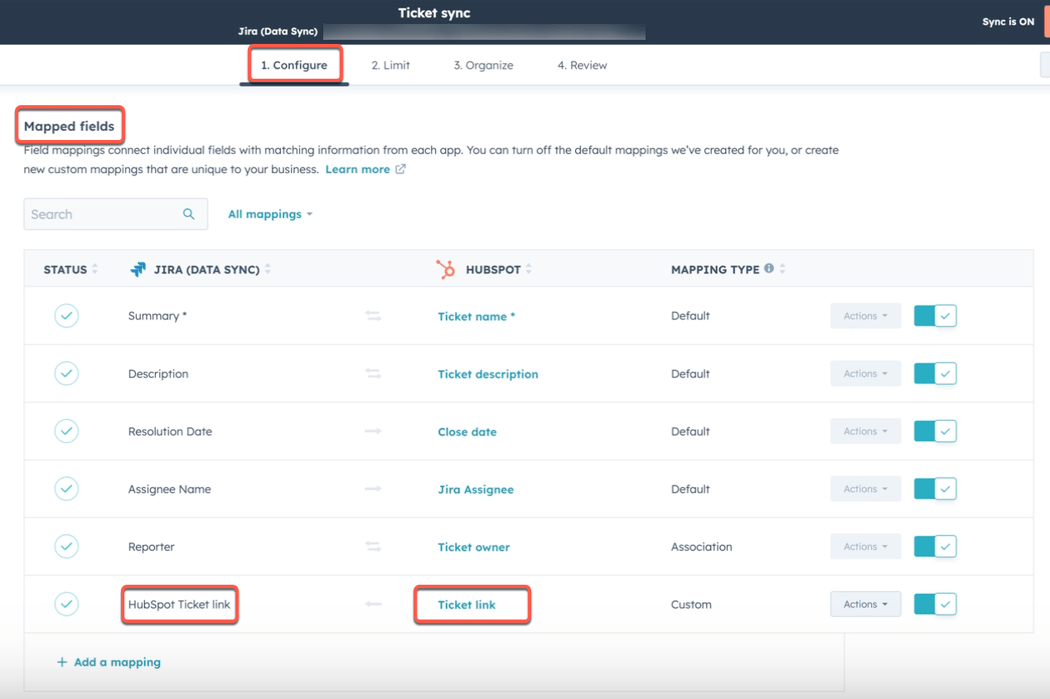The image size is (1050, 699).
Task: Open the Actions dropdown on the Close date row
Action: [x=865, y=431]
